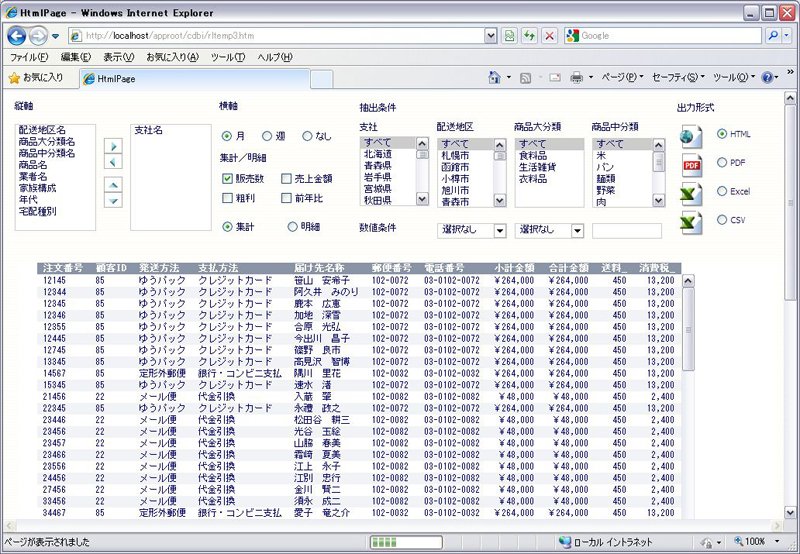Open the 表示(V) menu
The width and height of the screenshot is (800, 554).
click(x=118, y=57)
